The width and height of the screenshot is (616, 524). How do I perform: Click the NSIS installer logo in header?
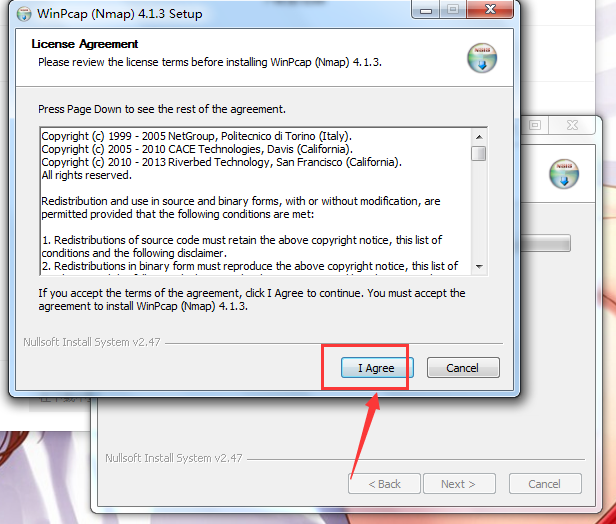tap(482, 58)
